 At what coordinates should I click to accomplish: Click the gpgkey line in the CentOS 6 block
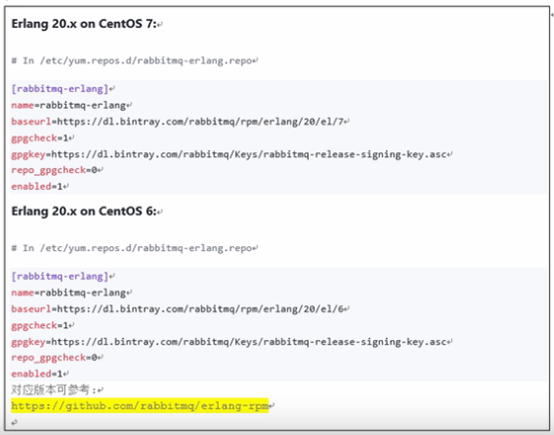(x=229, y=342)
